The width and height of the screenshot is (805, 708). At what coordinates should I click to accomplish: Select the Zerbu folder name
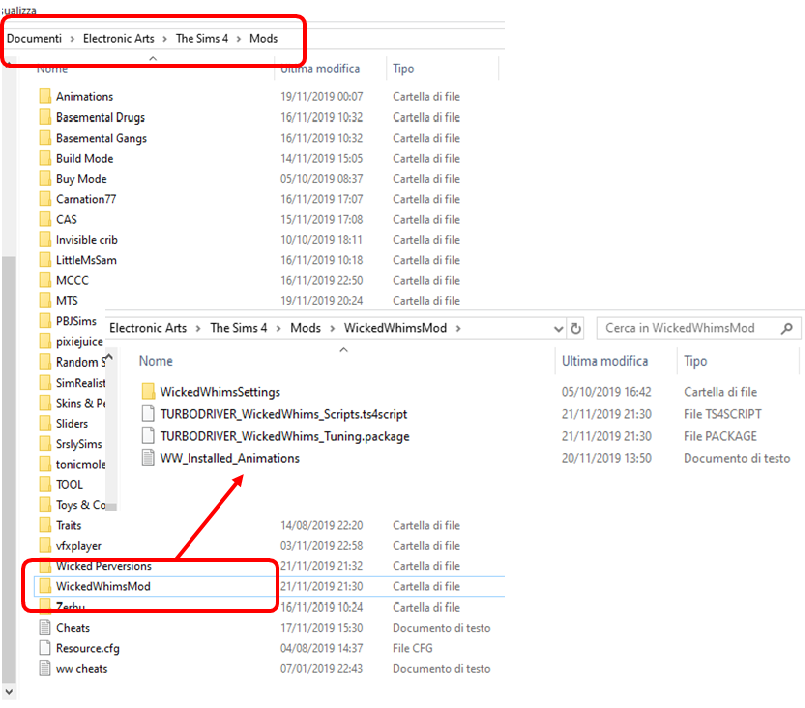point(70,607)
